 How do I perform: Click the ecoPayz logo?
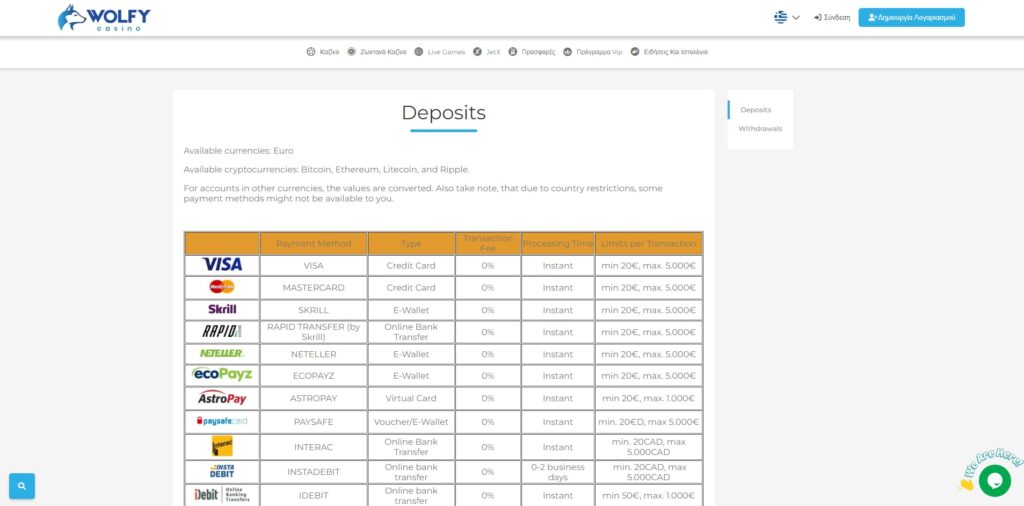point(222,375)
